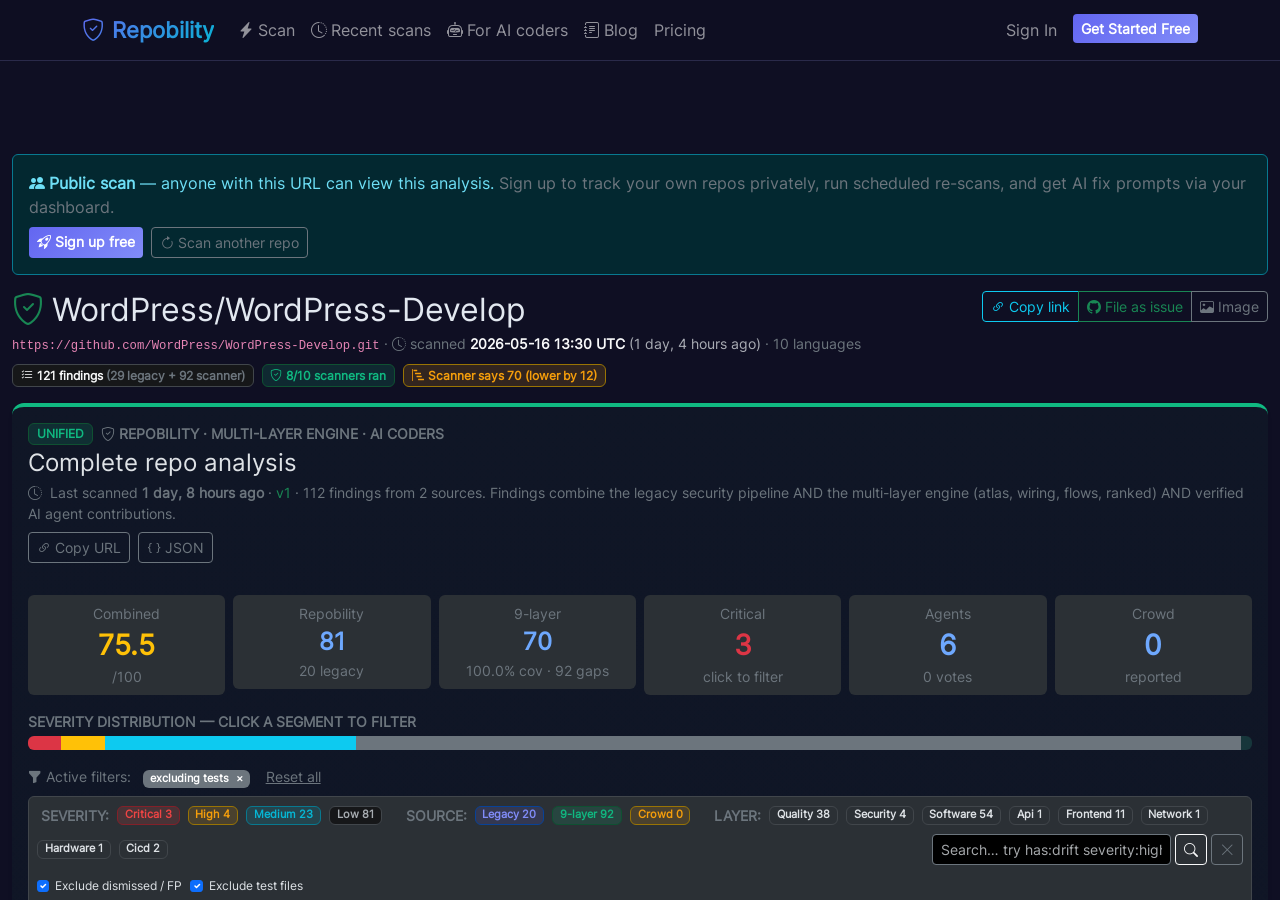Click the Copy URL button
The height and width of the screenshot is (900, 1280).
point(79,547)
